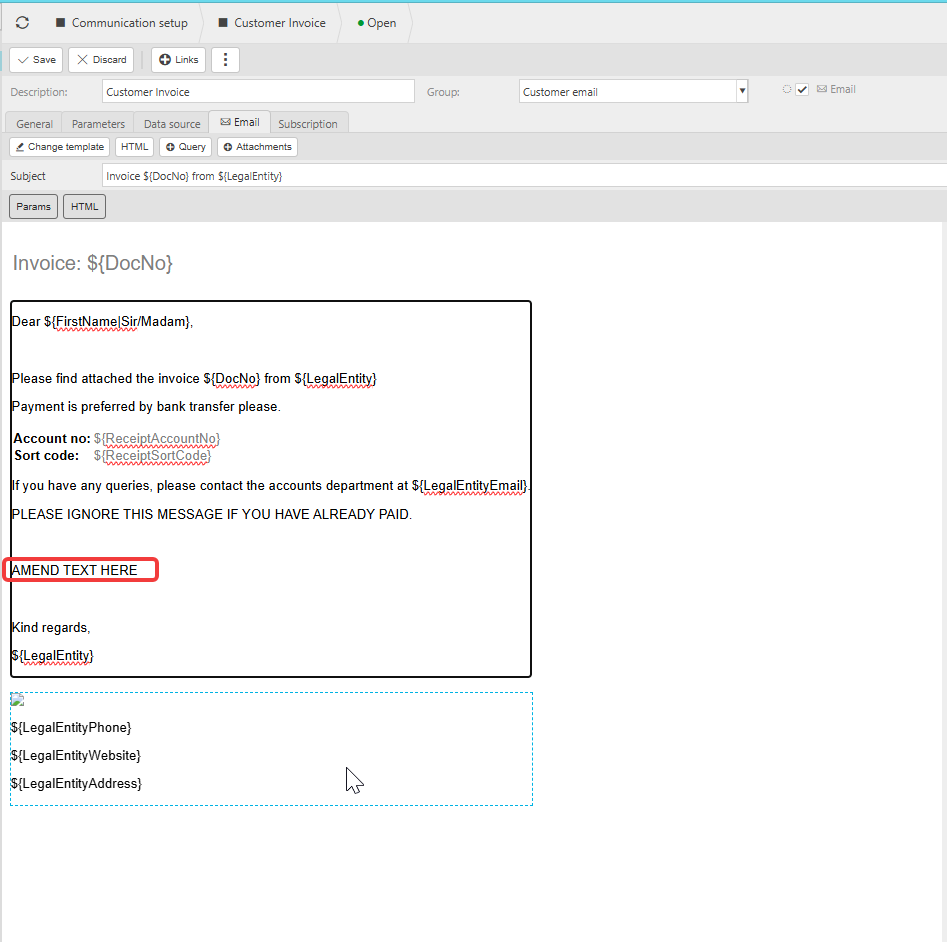
Task: Click the Kind regards line
Action: 51,627
